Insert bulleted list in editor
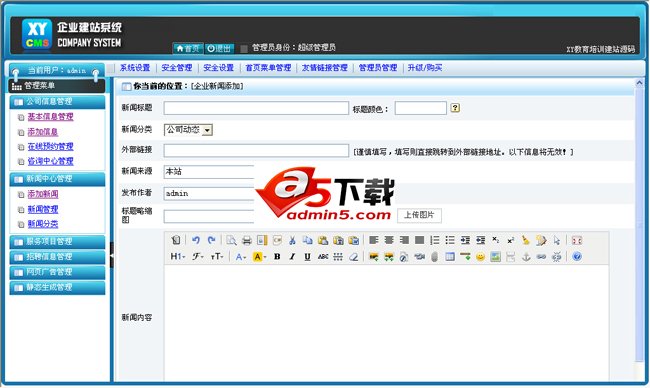Screen dimensions: 650x388 point(450,240)
